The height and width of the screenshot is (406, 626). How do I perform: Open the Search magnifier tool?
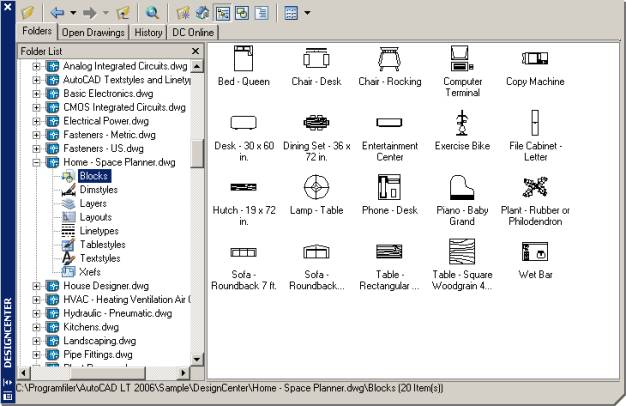pyautogui.click(x=152, y=13)
